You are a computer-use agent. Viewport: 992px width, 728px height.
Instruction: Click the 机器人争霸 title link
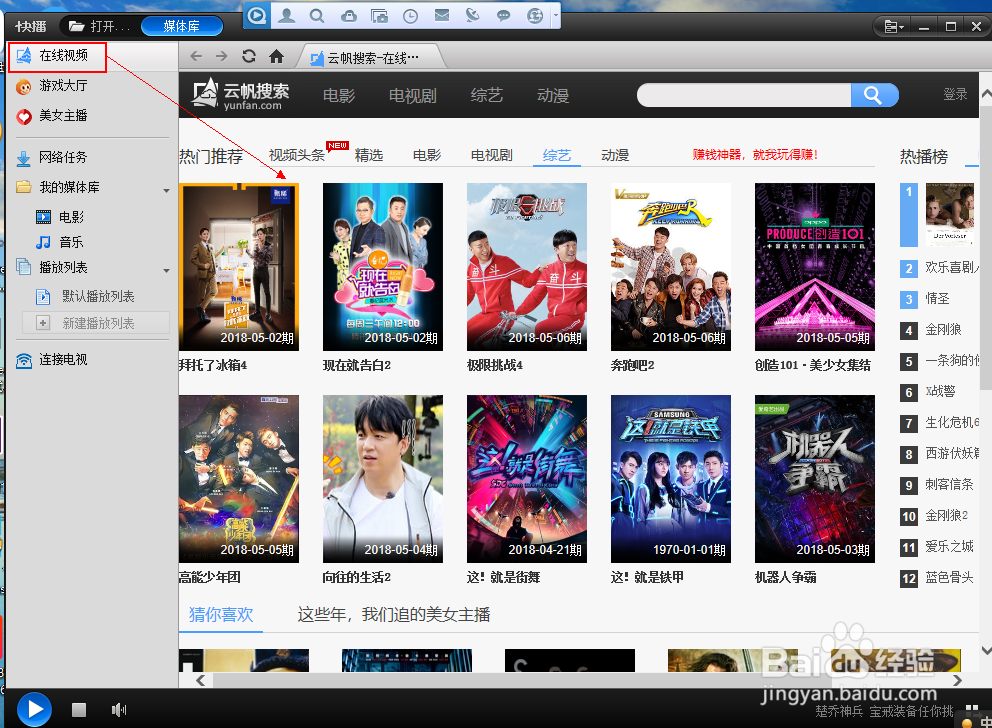click(786, 577)
